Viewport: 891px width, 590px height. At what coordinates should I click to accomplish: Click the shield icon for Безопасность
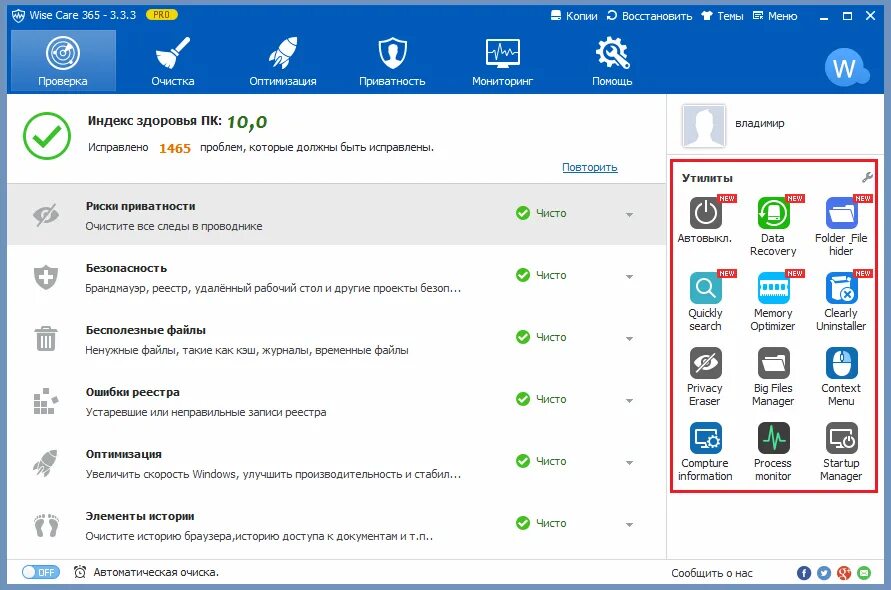coord(46,277)
